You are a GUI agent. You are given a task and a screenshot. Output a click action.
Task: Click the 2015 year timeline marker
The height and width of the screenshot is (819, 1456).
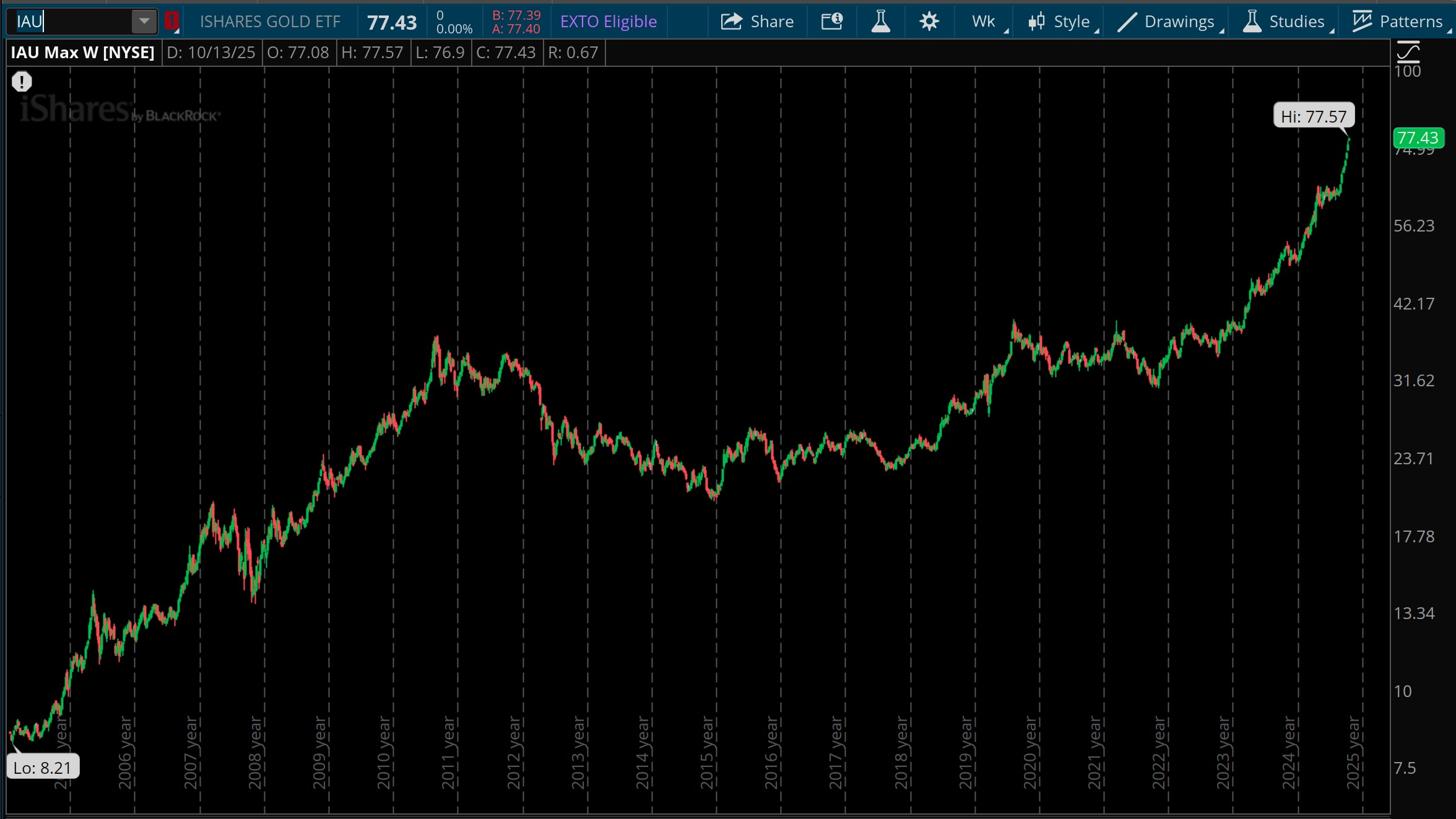707,752
